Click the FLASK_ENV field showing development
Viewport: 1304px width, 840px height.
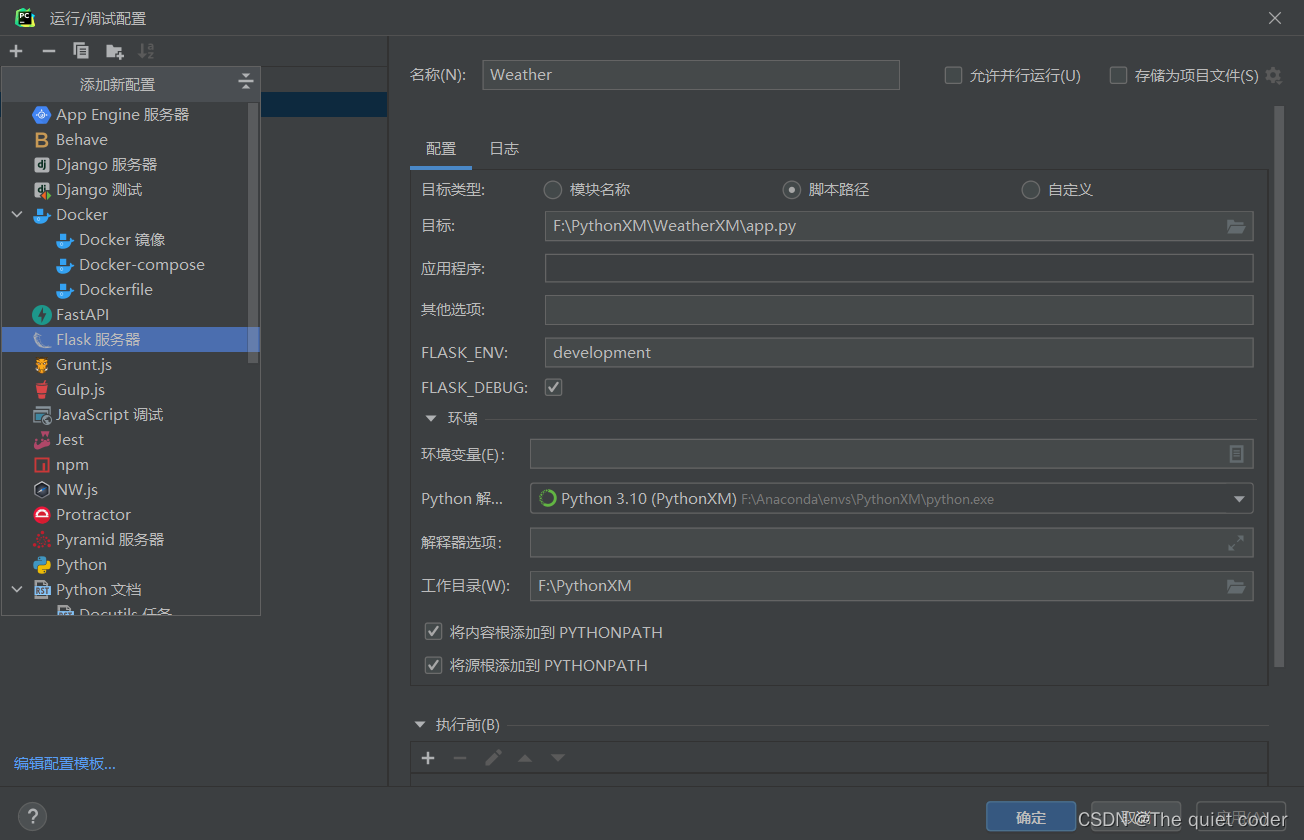pyautogui.click(x=899, y=352)
